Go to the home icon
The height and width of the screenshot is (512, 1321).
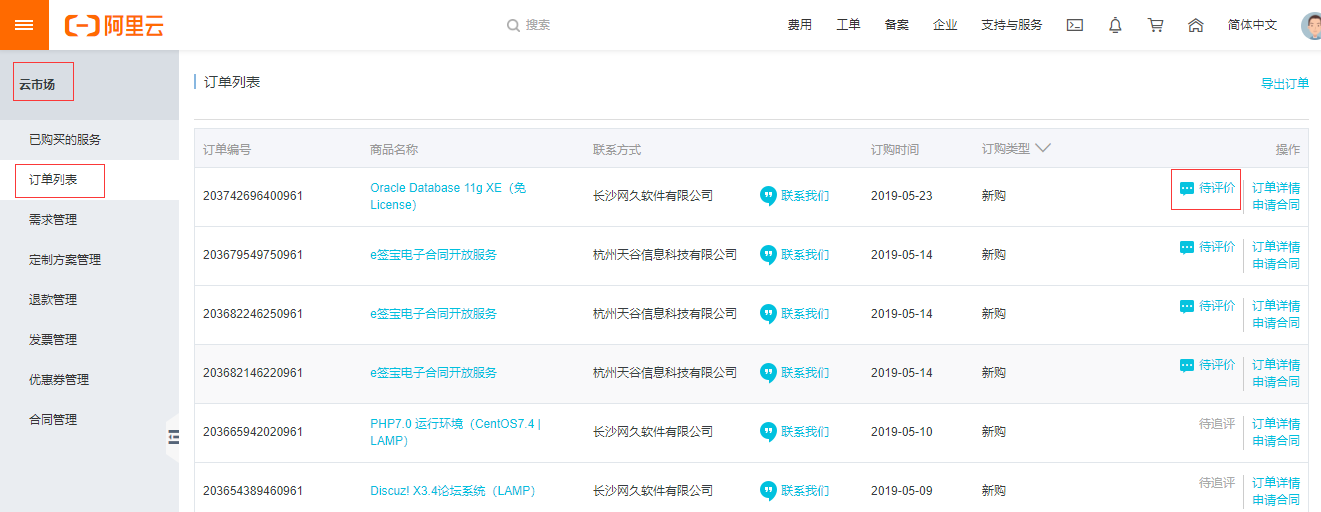pos(1195,25)
